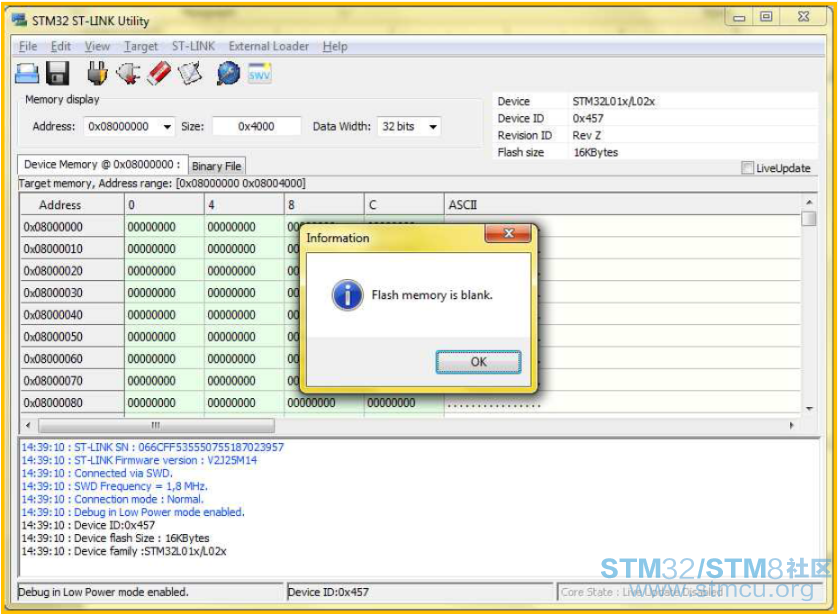Viewport: 838px width, 614px height.
Task: Open the Target menu
Action: coord(141,46)
